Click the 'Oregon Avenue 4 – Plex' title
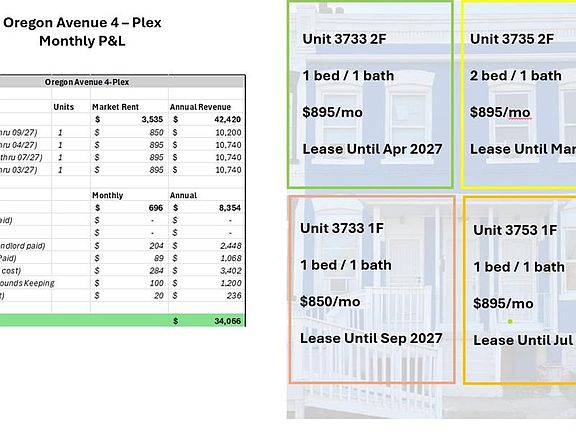 pos(82,23)
